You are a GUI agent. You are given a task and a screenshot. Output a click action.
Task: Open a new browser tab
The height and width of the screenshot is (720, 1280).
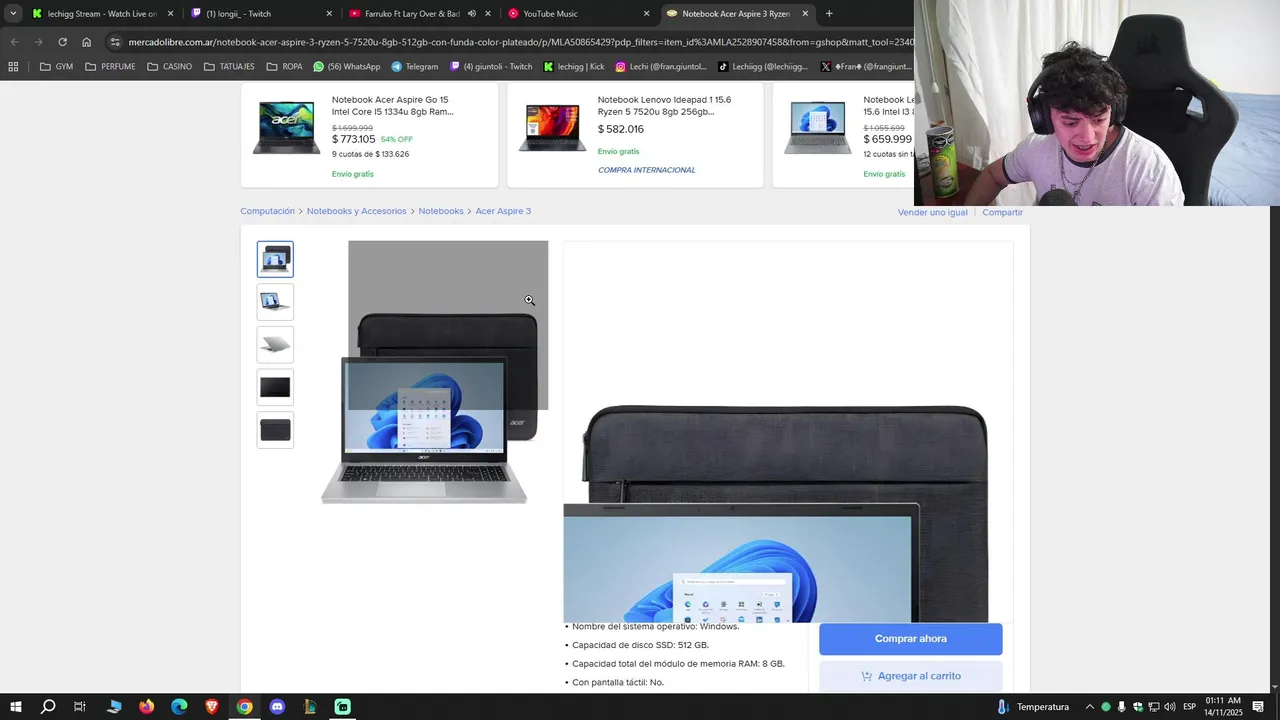click(x=828, y=14)
